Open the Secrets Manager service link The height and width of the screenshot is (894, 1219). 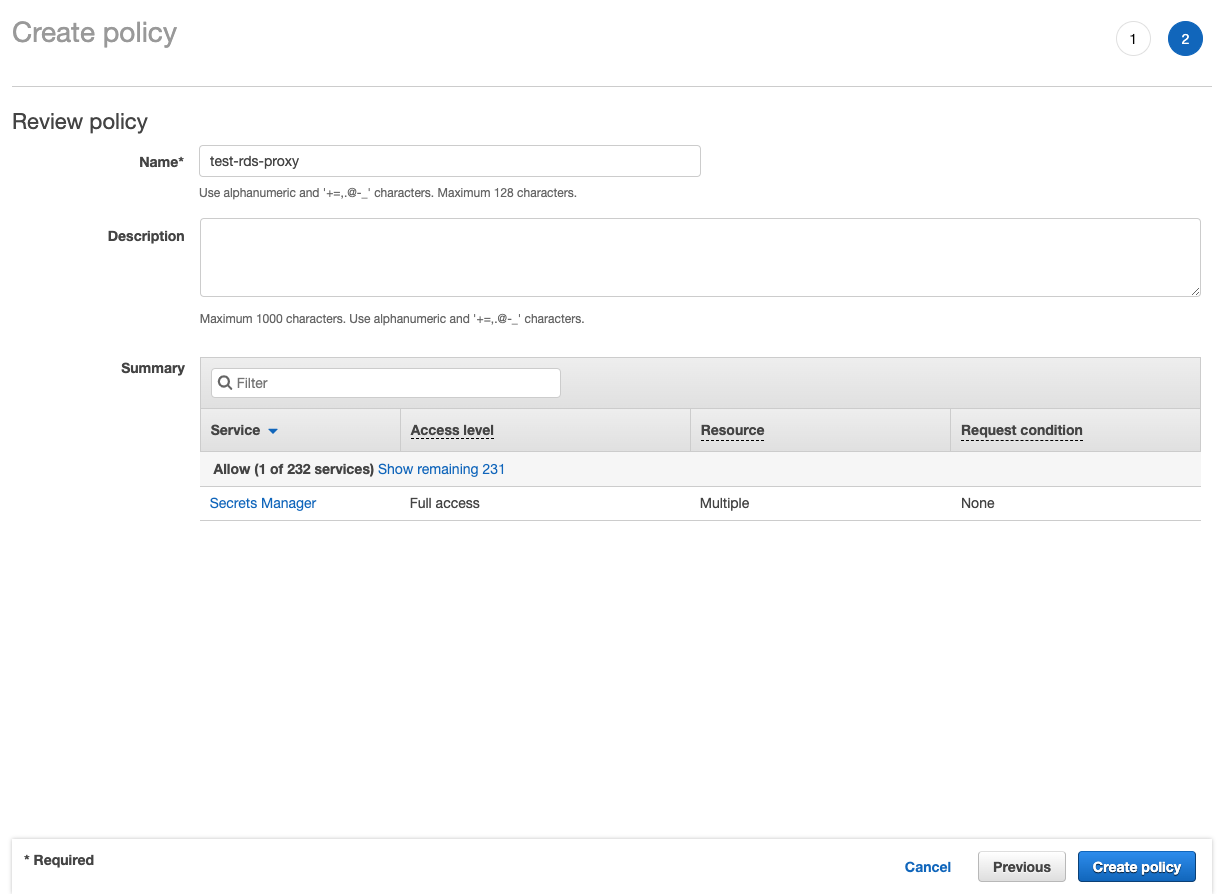point(263,503)
